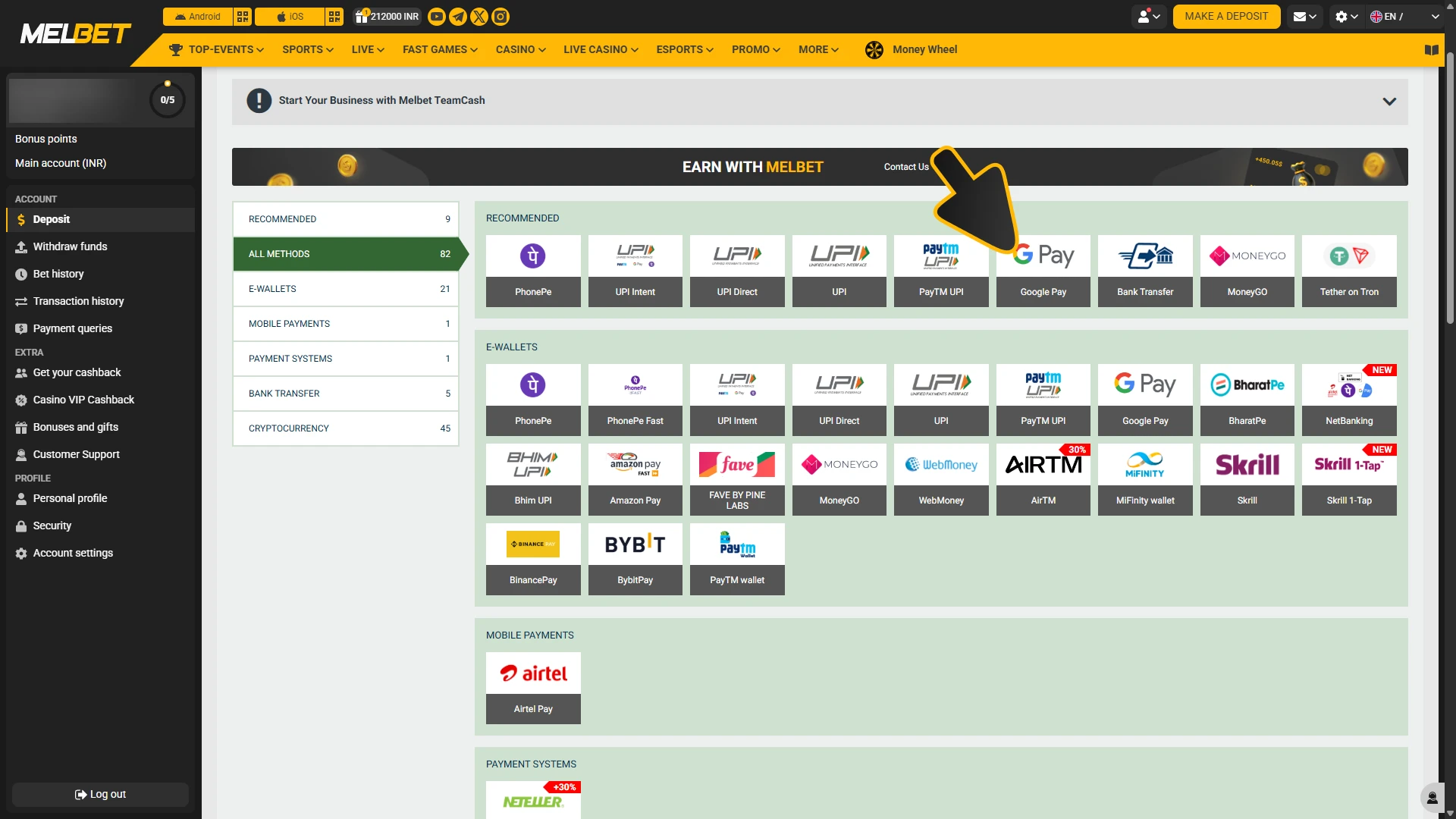Expand the LIVE CASINO menu

[x=601, y=50]
